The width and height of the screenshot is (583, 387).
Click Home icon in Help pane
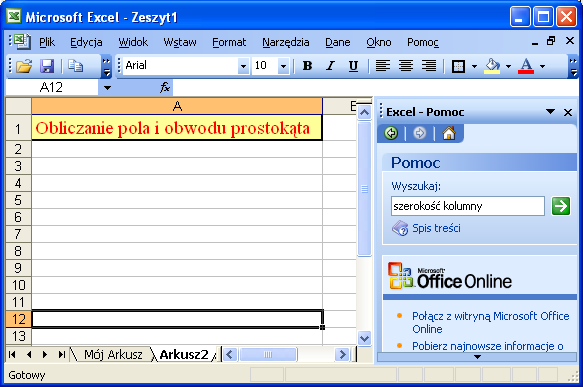(448, 133)
